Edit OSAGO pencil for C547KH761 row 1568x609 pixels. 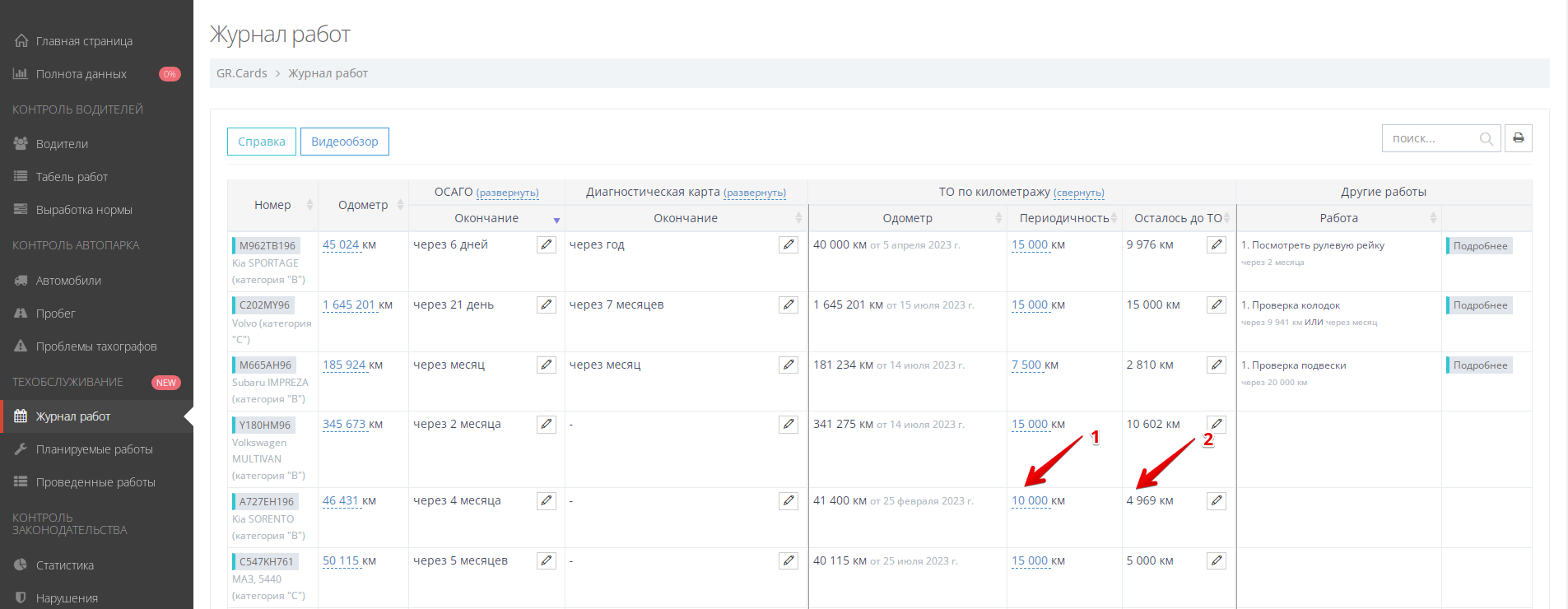click(547, 561)
